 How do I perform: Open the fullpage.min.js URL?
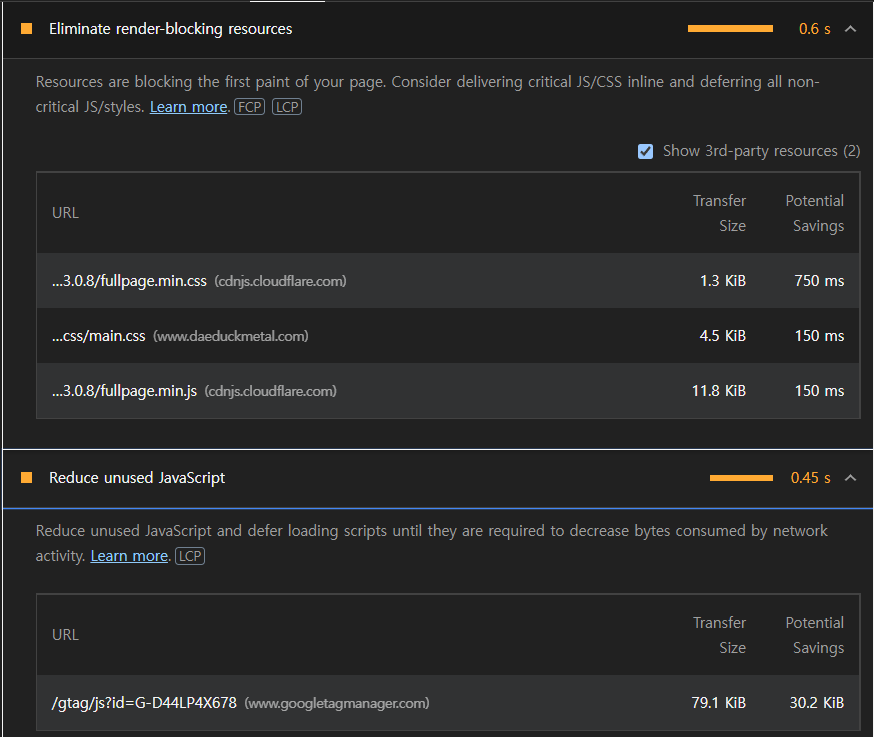(x=124, y=391)
